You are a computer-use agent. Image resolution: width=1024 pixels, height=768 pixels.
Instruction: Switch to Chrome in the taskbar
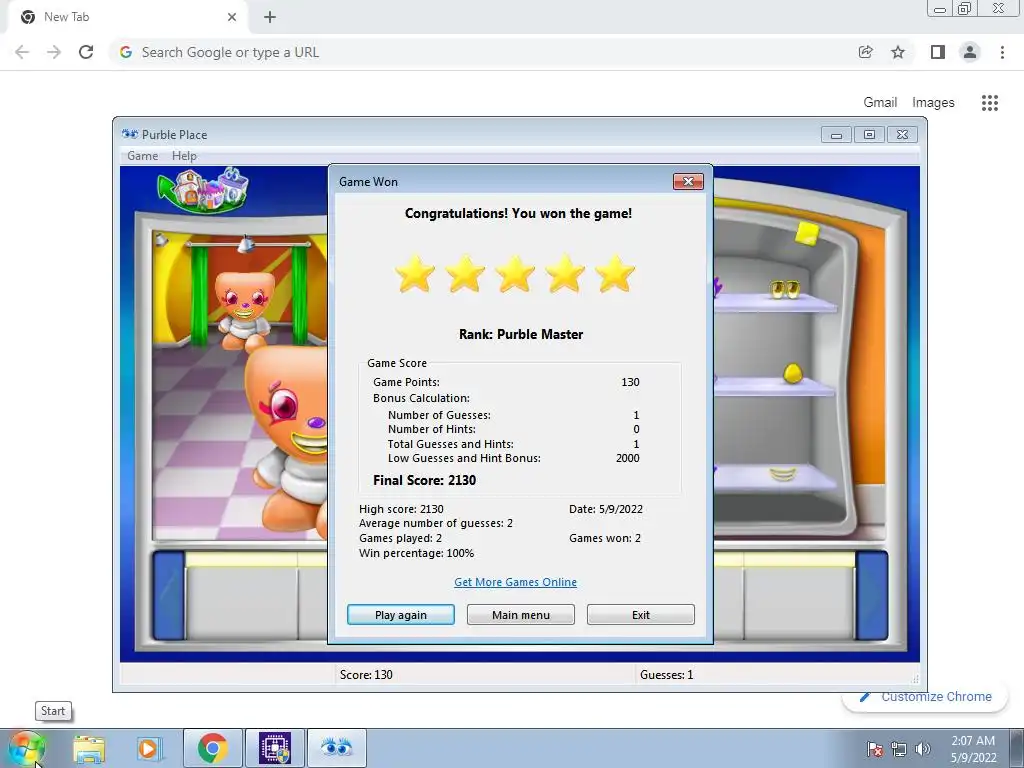coord(212,748)
